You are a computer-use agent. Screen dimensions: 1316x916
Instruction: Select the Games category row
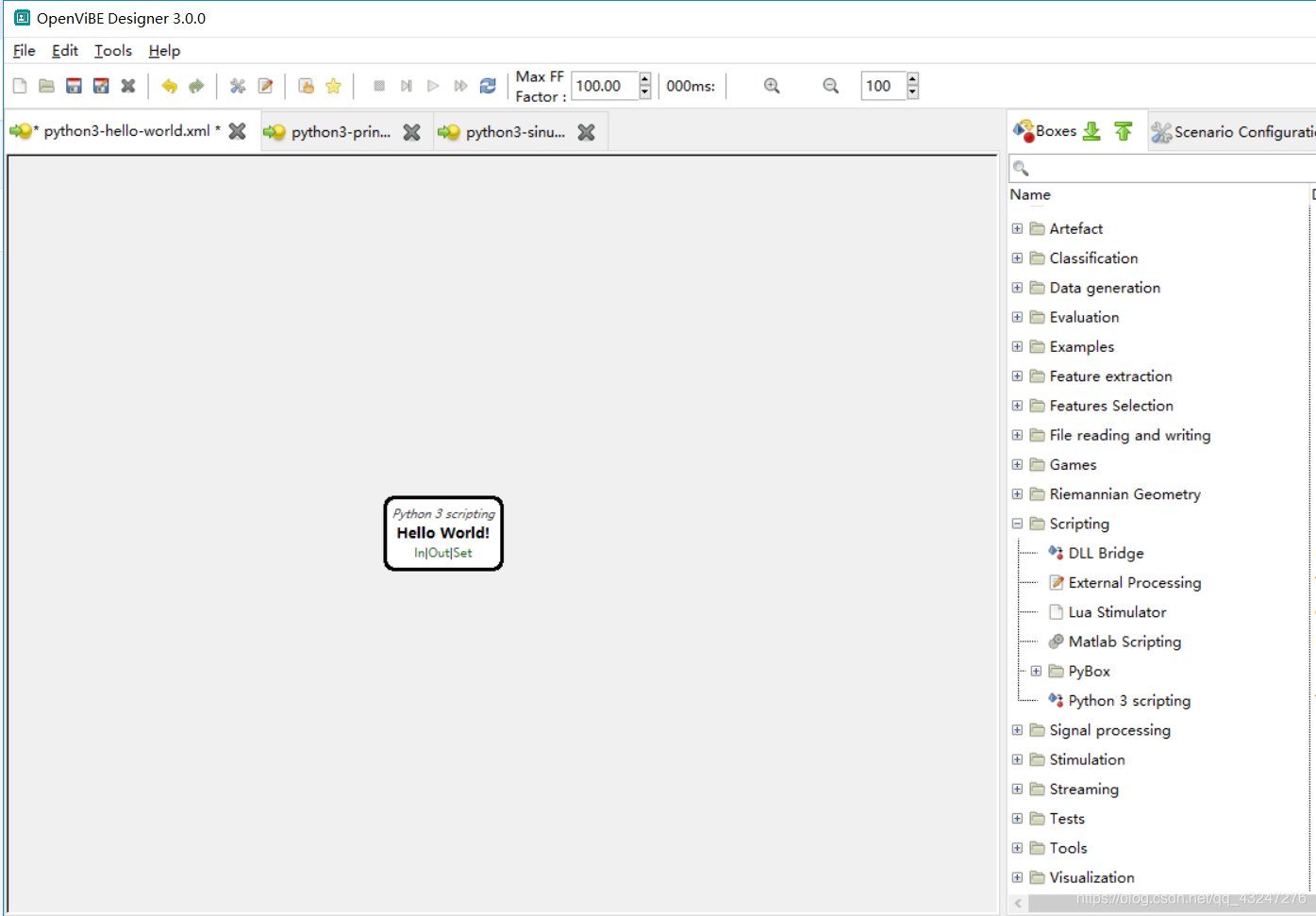pos(1073,464)
